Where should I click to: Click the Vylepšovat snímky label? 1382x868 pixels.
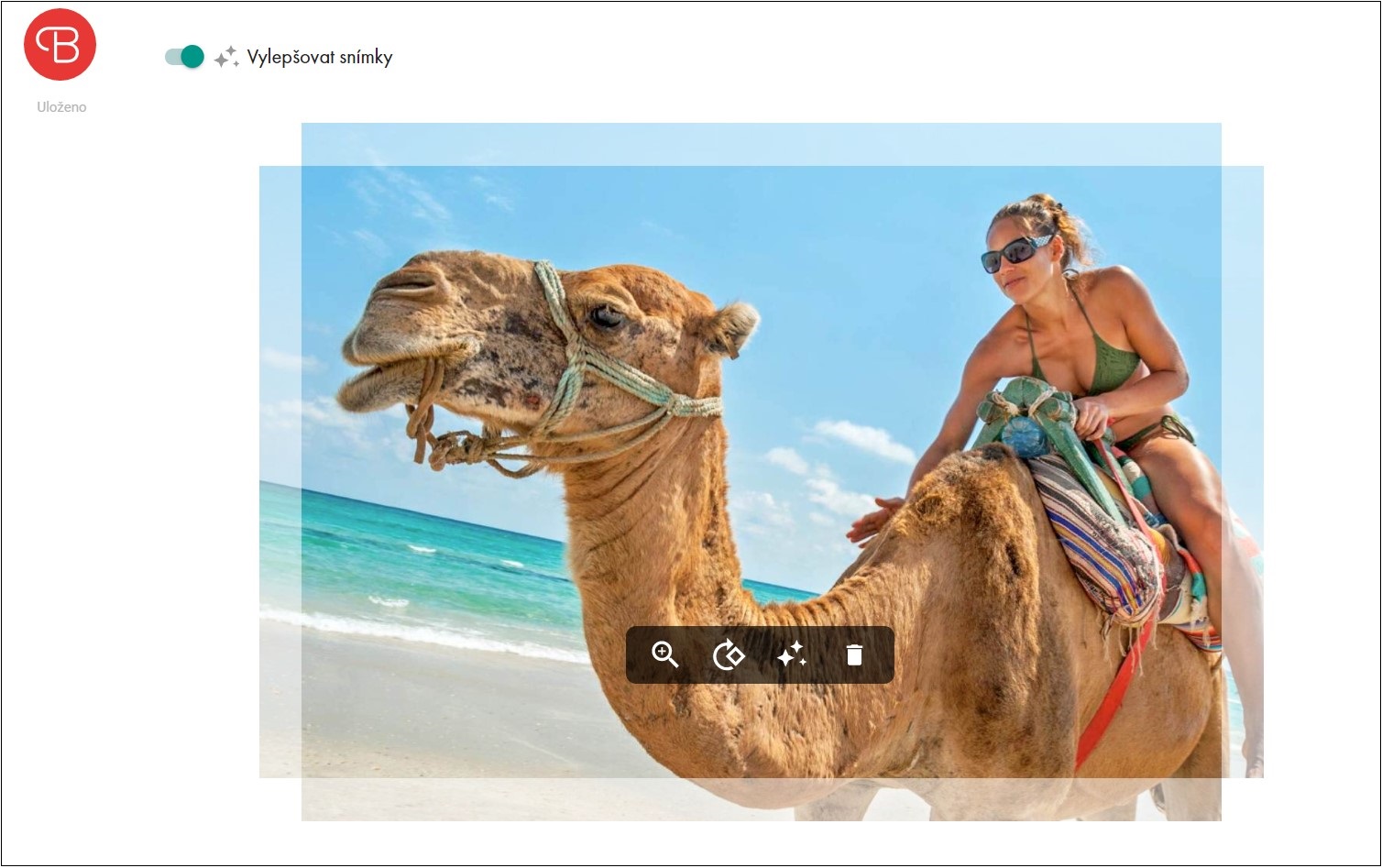tap(320, 58)
